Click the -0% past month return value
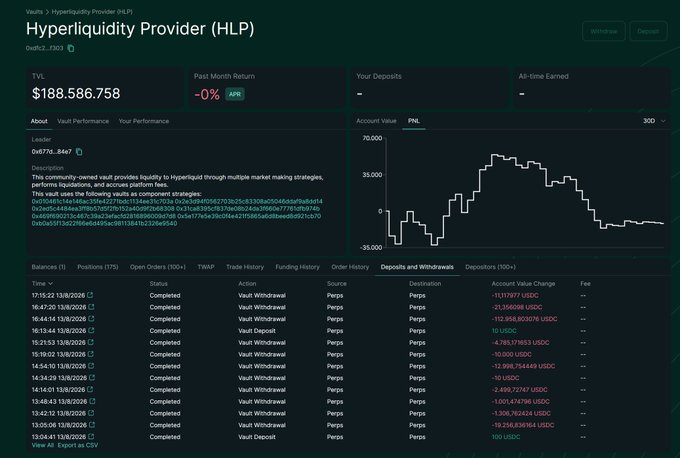 point(207,95)
